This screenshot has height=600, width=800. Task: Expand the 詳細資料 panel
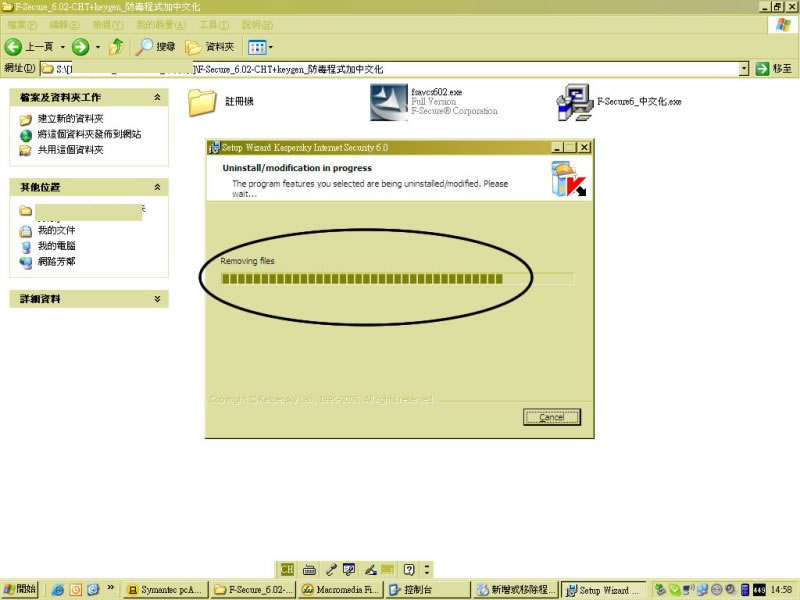[x=157, y=299]
